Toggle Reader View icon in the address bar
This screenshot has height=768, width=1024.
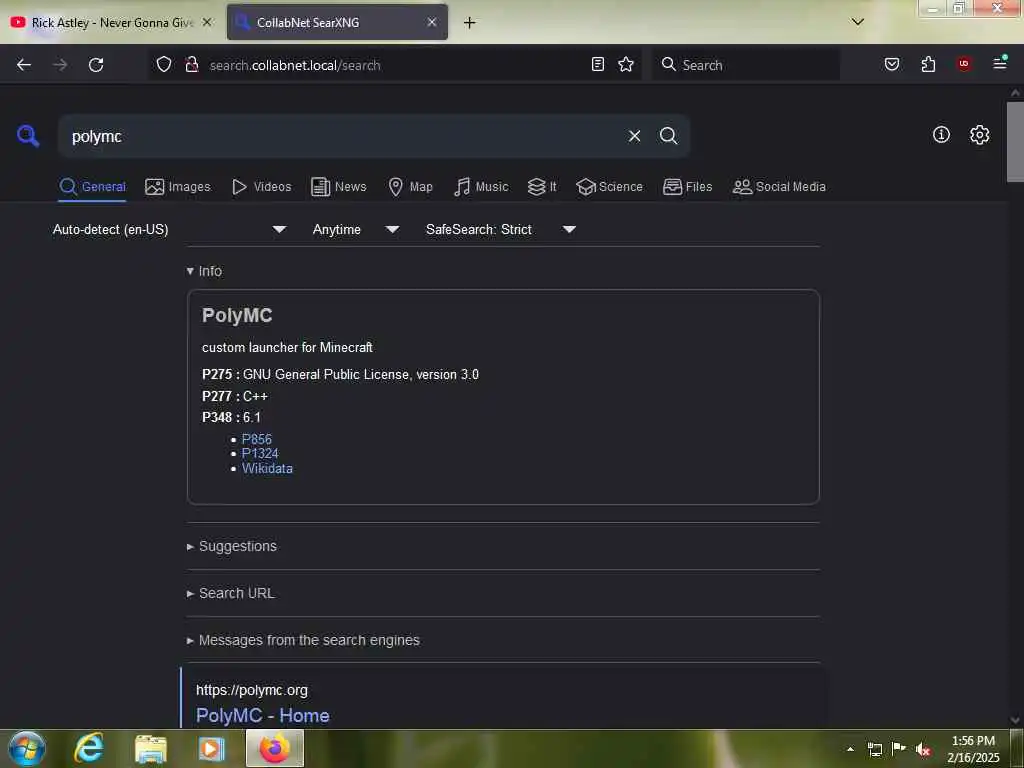pyautogui.click(x=598, y=64)
